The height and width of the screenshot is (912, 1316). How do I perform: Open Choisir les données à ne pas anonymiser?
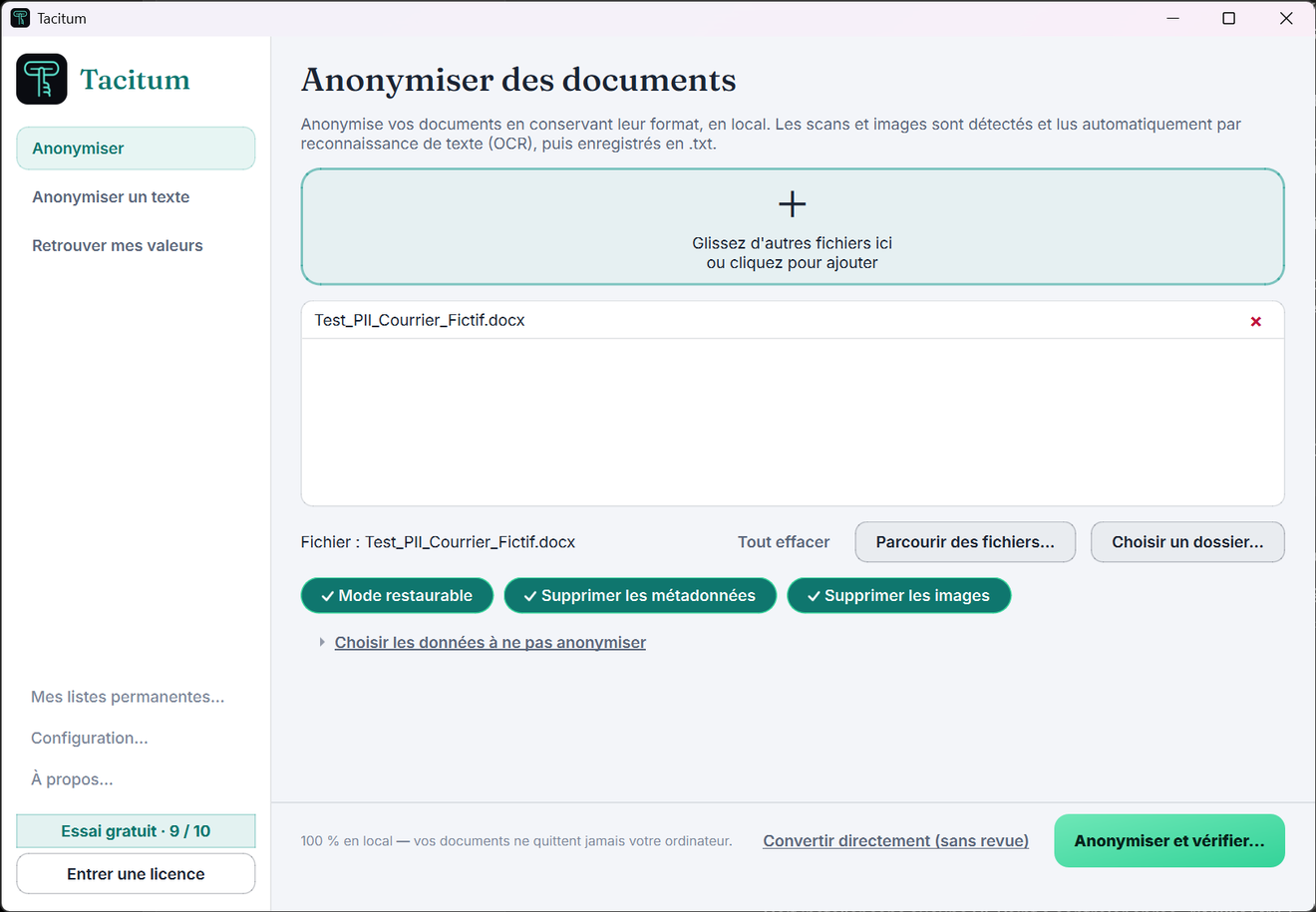coord(491,643)
